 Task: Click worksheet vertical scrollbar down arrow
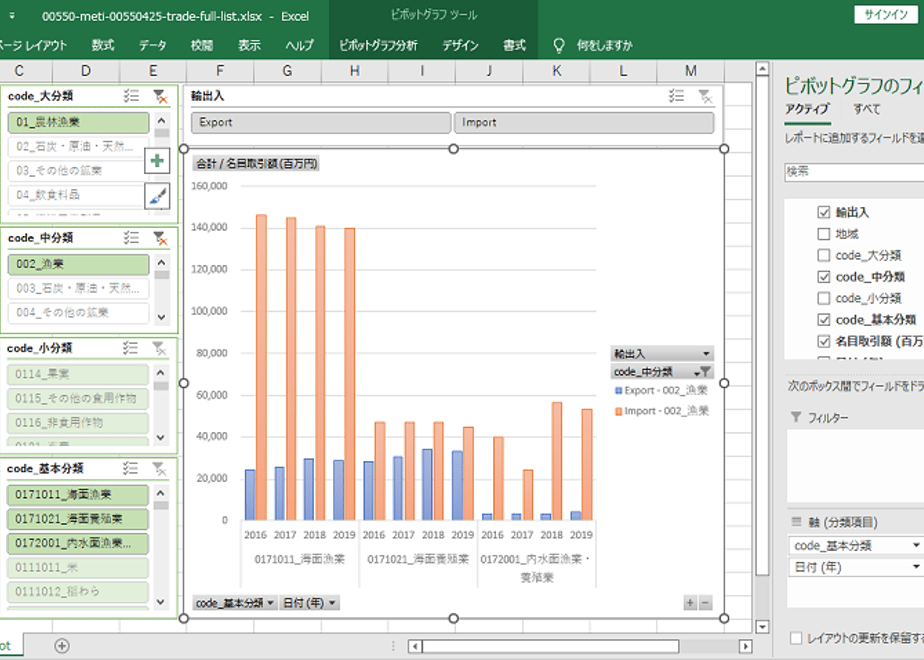coord(762,627)
